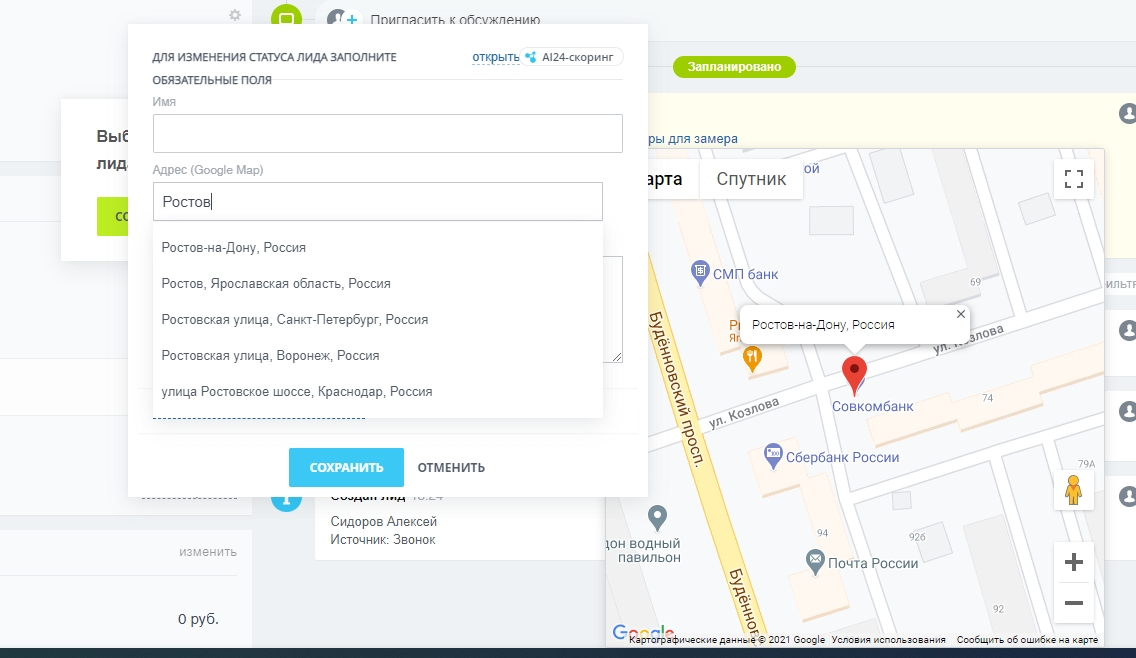This screenshot has height=658, width=1136.
Task: Click the изменить link
Action: [208, 551]
